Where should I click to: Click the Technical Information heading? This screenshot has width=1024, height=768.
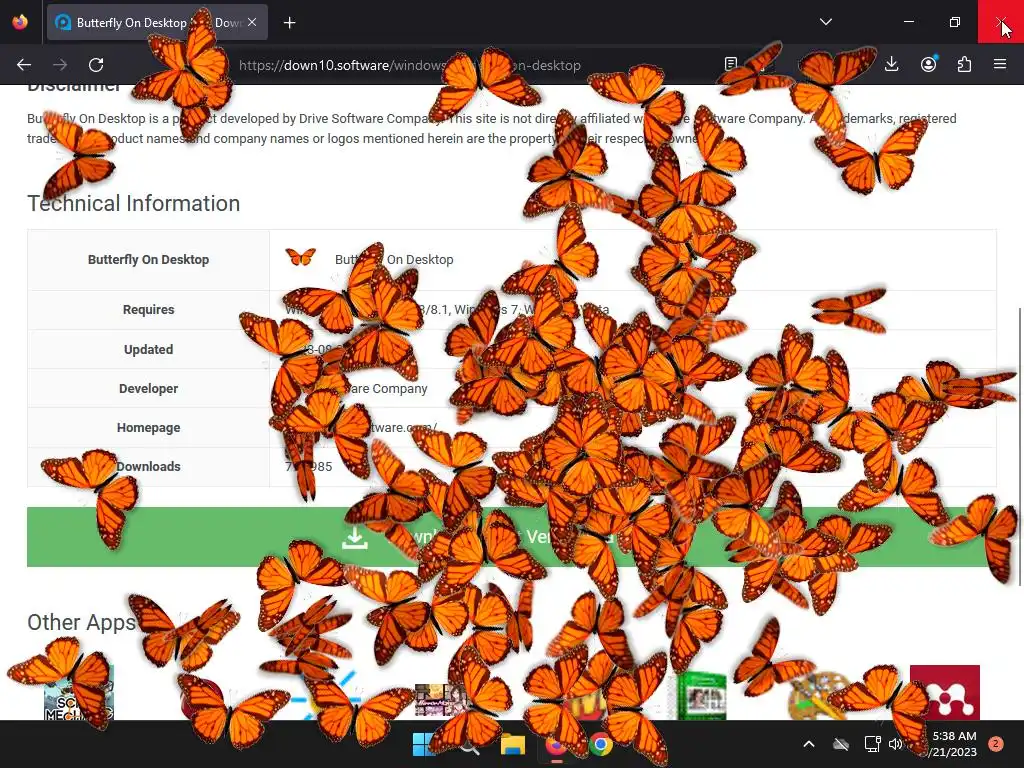(134, 203)
